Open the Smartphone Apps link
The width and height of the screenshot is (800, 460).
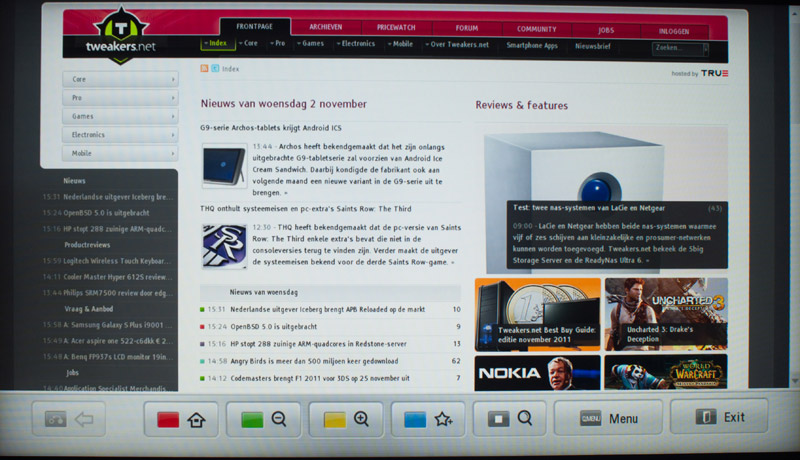pyautogui.click(x=532, y=45)
